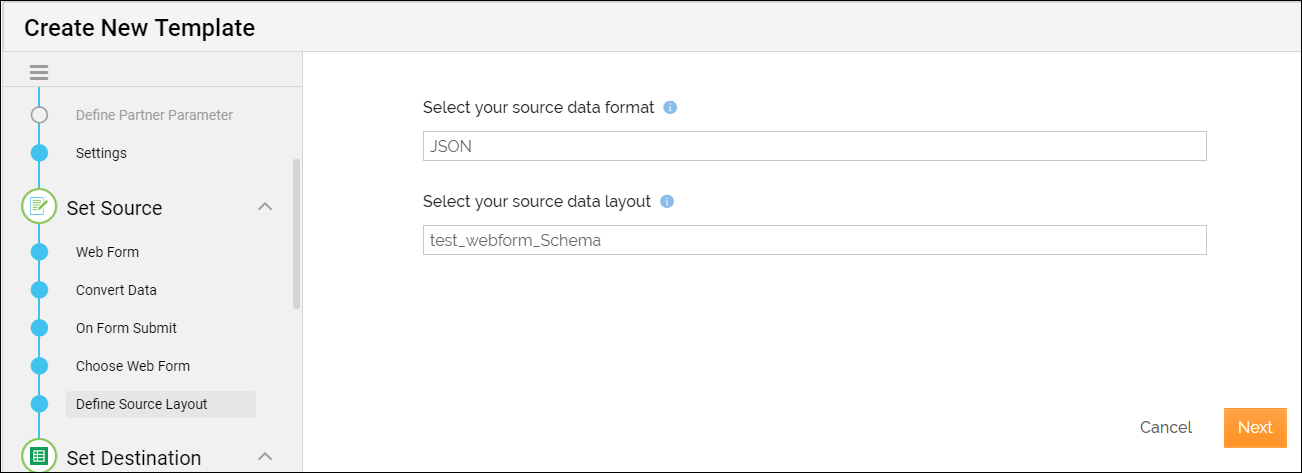This screenshot has width=1302, height=473.
Task: Go to the Convert Data step
Action: click(x=116, y=290)
